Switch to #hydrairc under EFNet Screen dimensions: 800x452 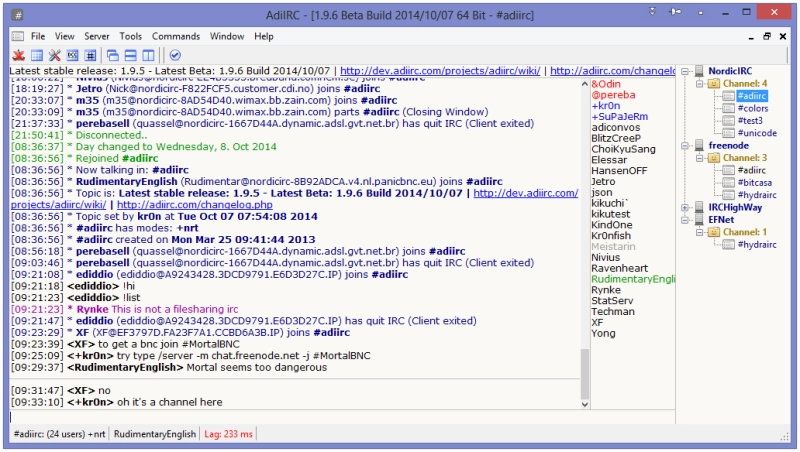(757, 245)
